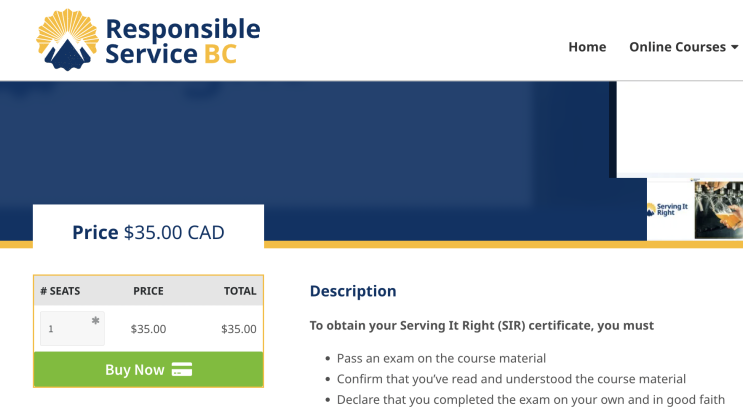Select the beer tap photo thumbnail
This screenshot has height=414, width=743.
point(718,210)
